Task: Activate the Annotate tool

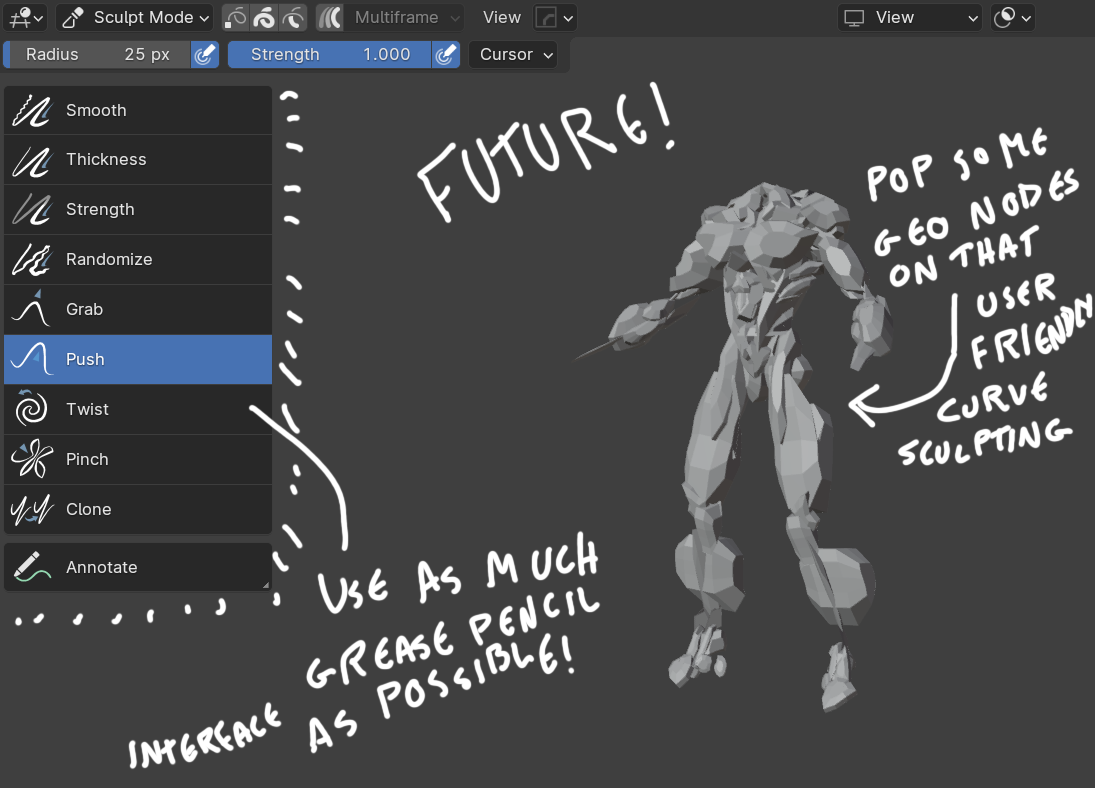Action: pyautogui.click(x=138, y=567)
